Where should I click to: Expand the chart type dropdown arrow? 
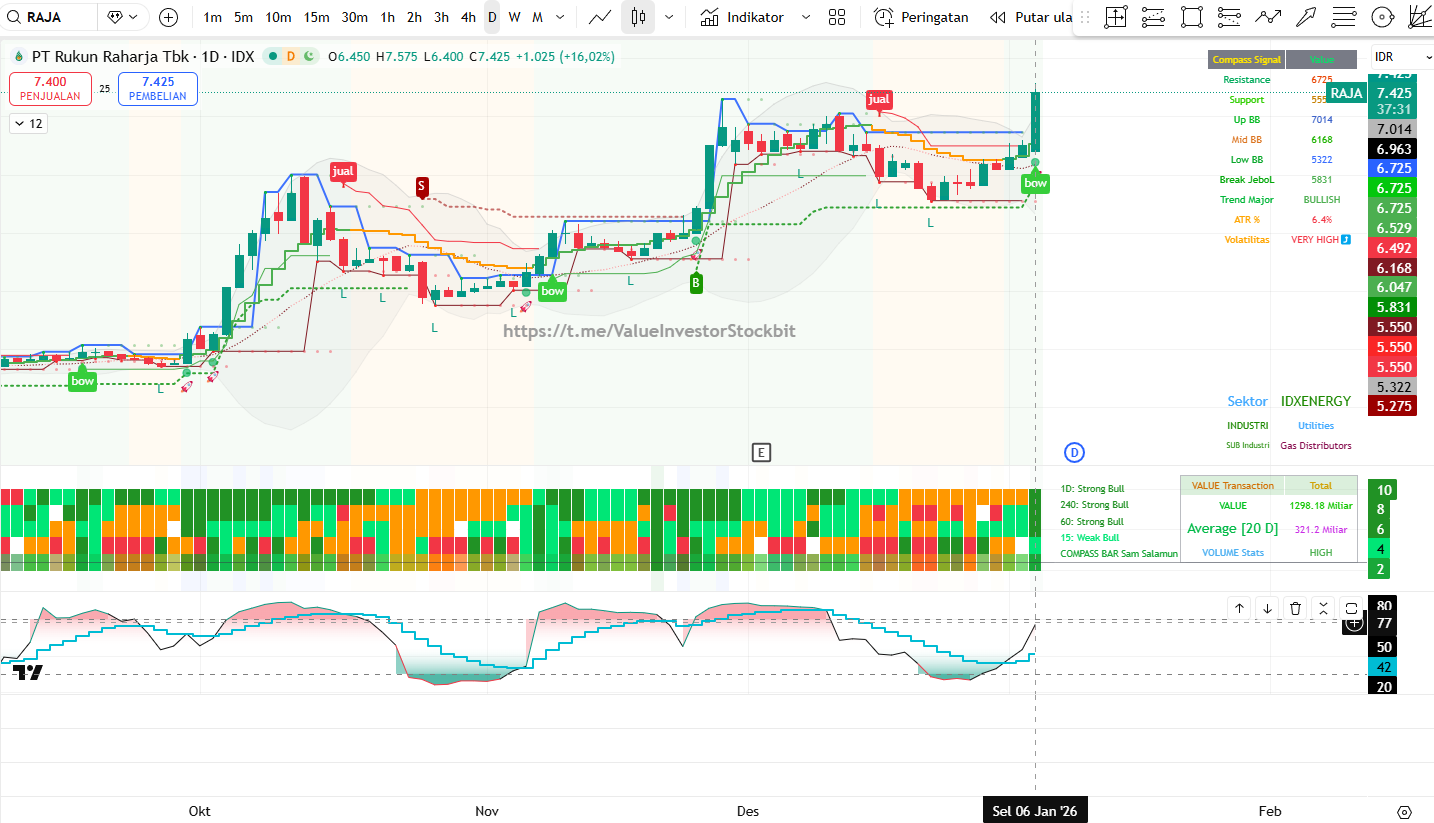[668, 17]
